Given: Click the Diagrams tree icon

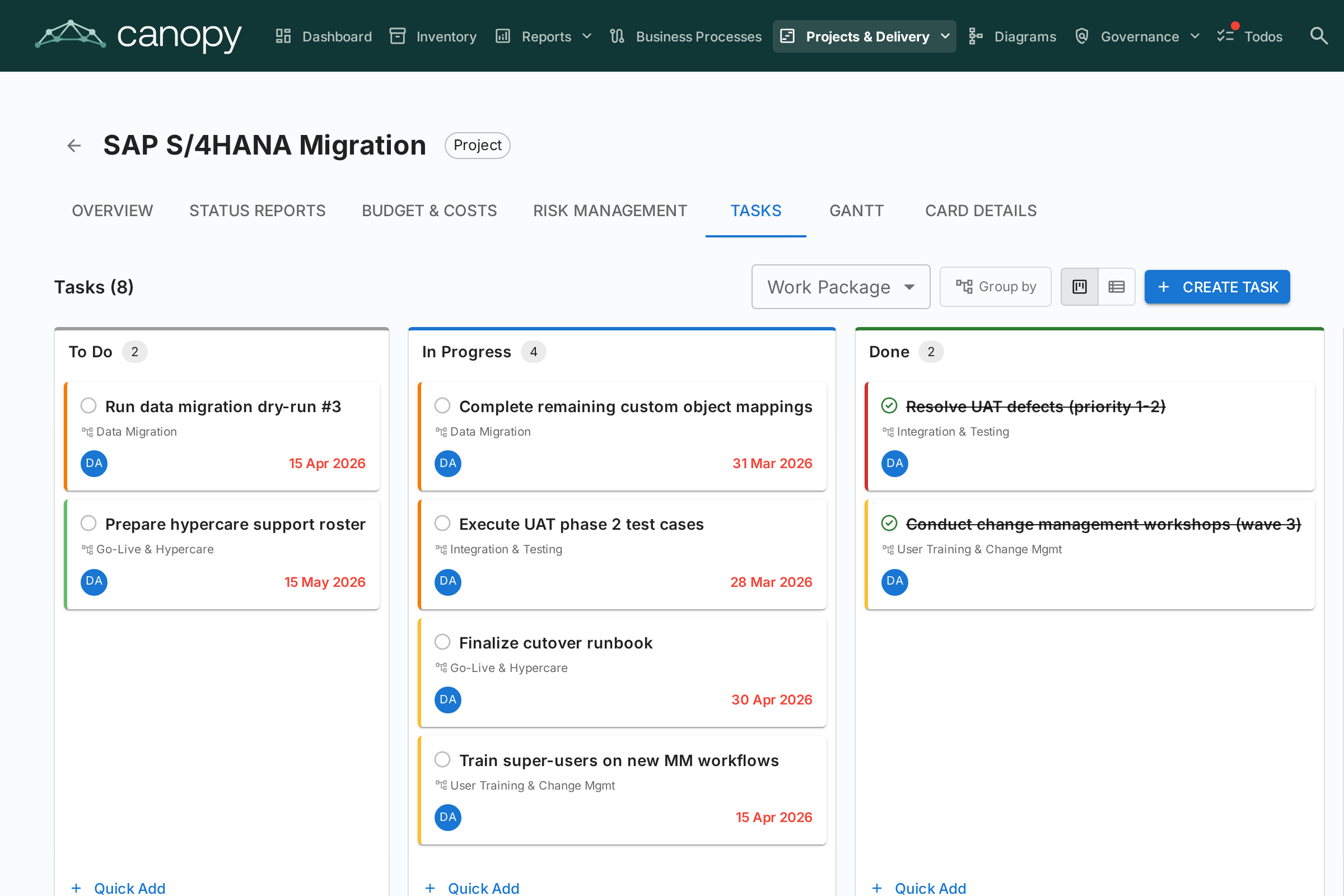Looking at the screenshot, I should pyautogui.click(x=976, y=36).
